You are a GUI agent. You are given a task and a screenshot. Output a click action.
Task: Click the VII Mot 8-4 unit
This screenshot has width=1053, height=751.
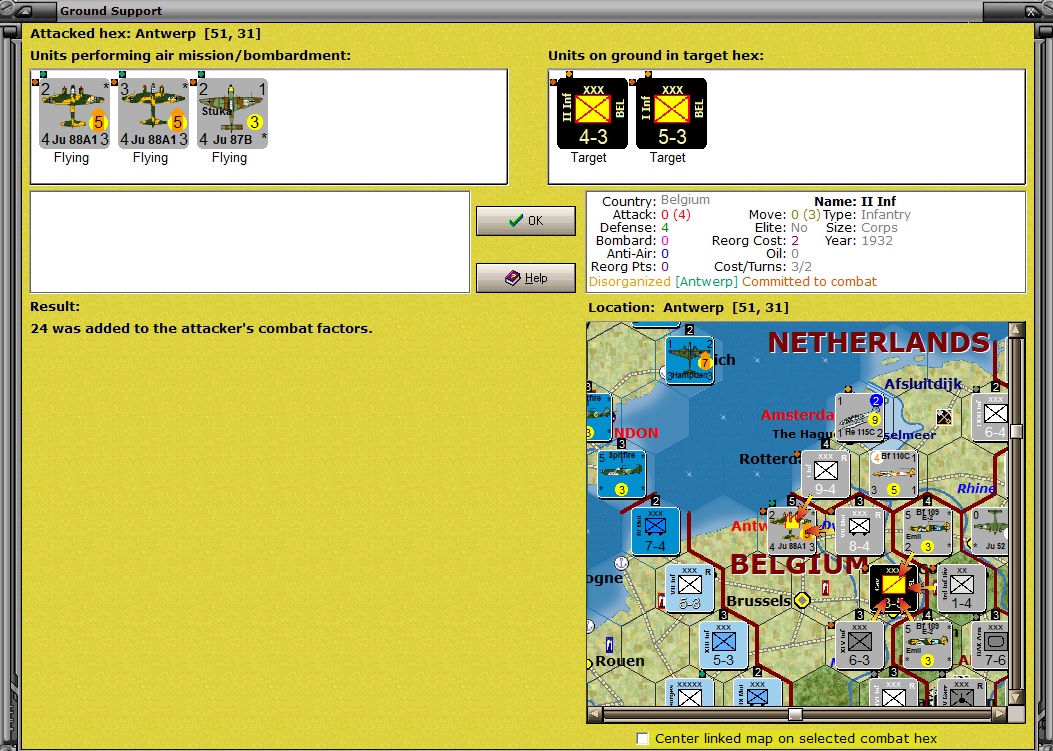(860, 531)
